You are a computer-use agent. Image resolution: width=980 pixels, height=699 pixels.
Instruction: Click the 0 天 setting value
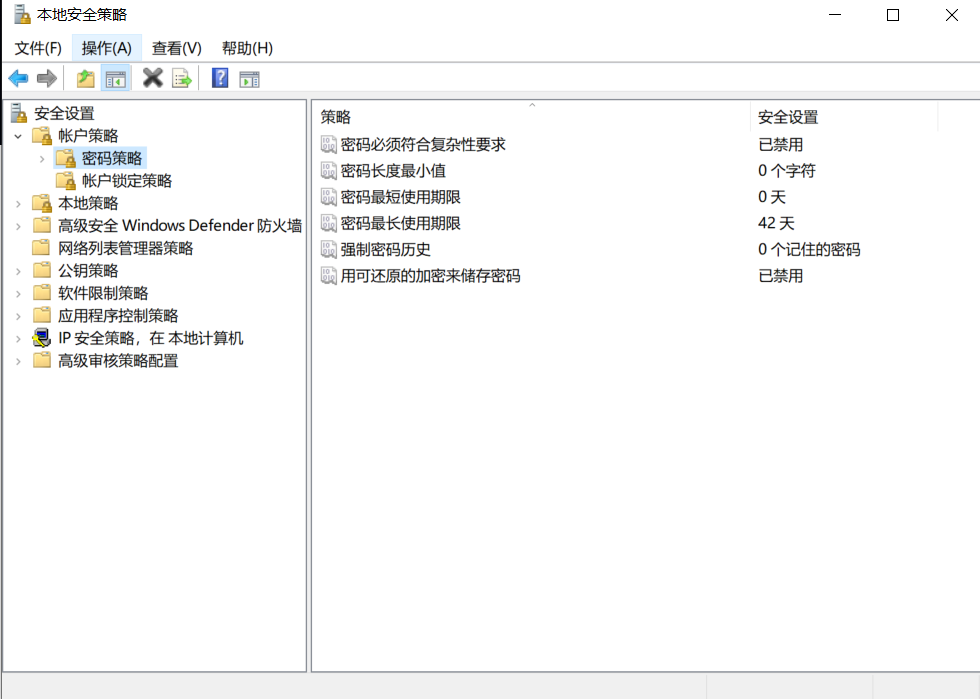pyautogui.click(x=772, y=197)
